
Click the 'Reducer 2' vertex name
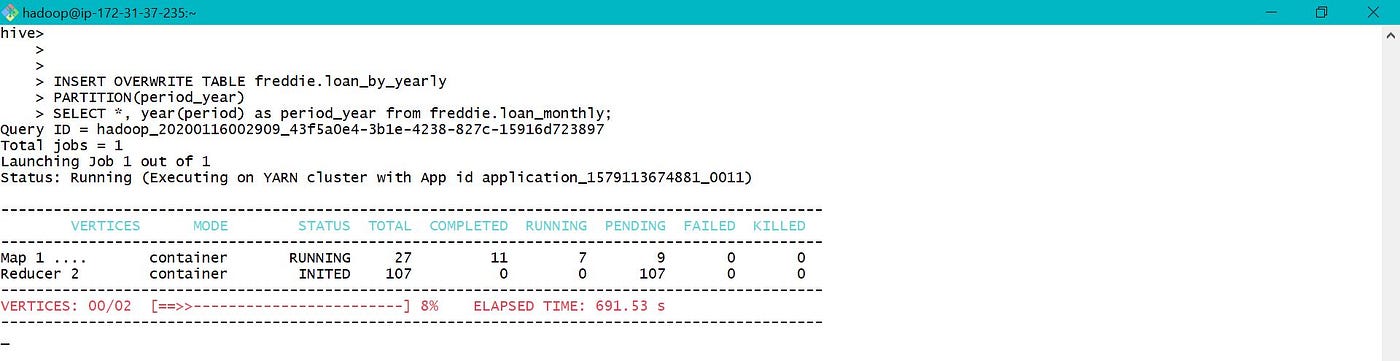[x=39, y=274]
